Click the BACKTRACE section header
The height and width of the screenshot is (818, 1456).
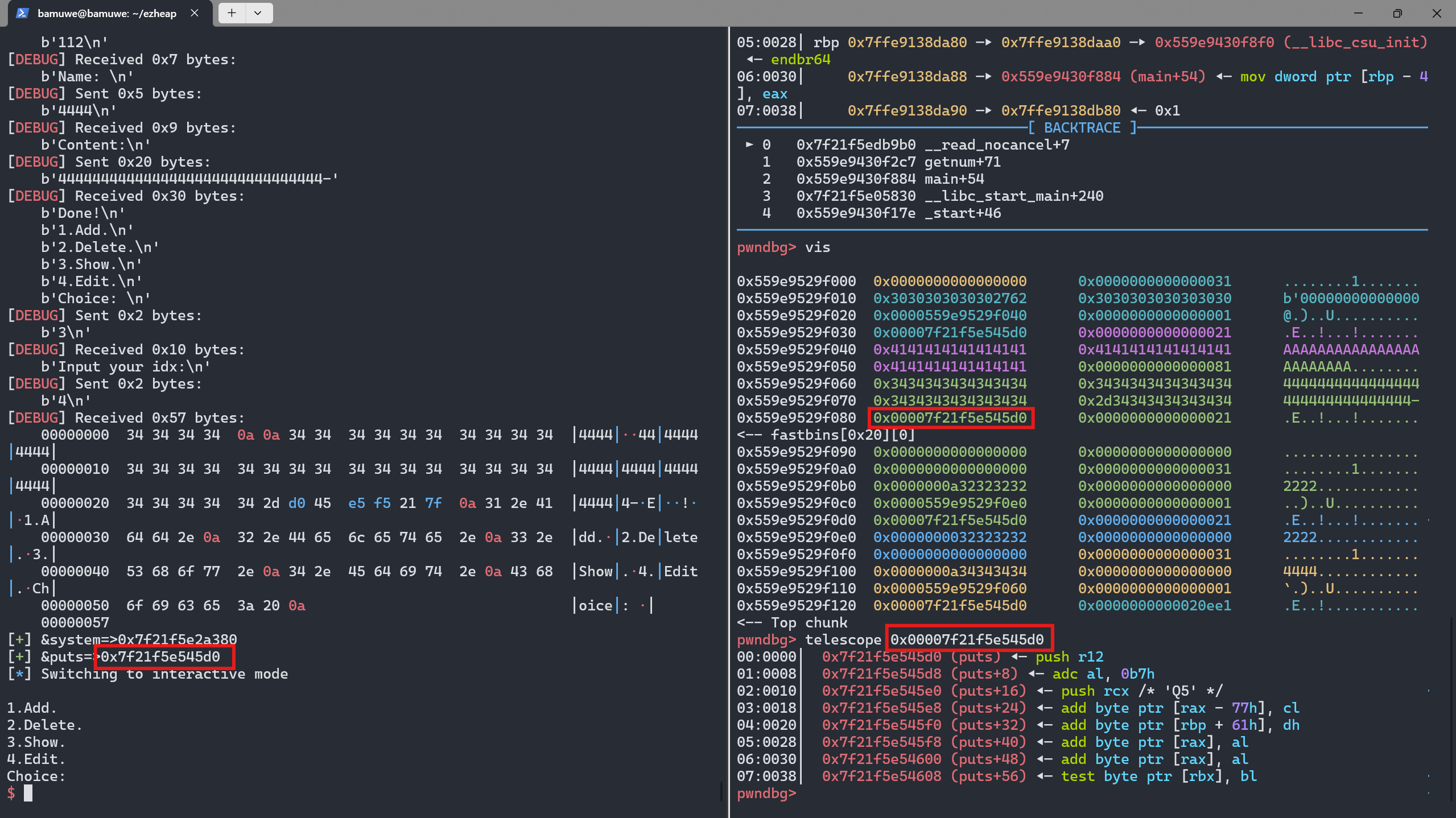click(x=1082, y=127)
